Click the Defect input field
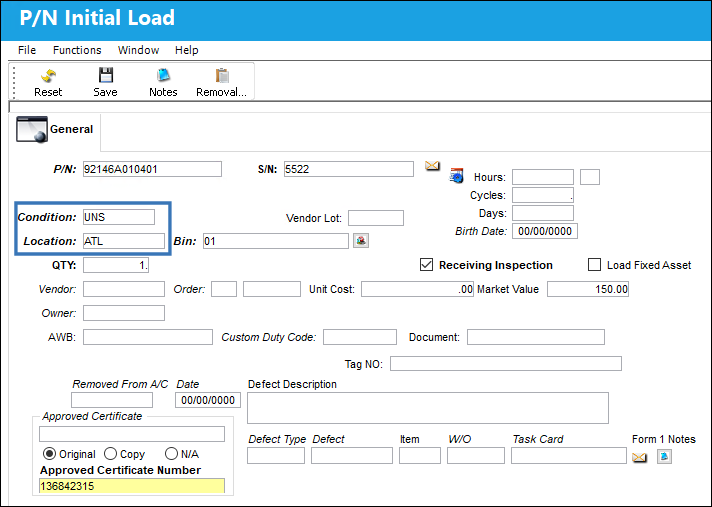Viewport: 712px width, 507px height. [352, 456]
